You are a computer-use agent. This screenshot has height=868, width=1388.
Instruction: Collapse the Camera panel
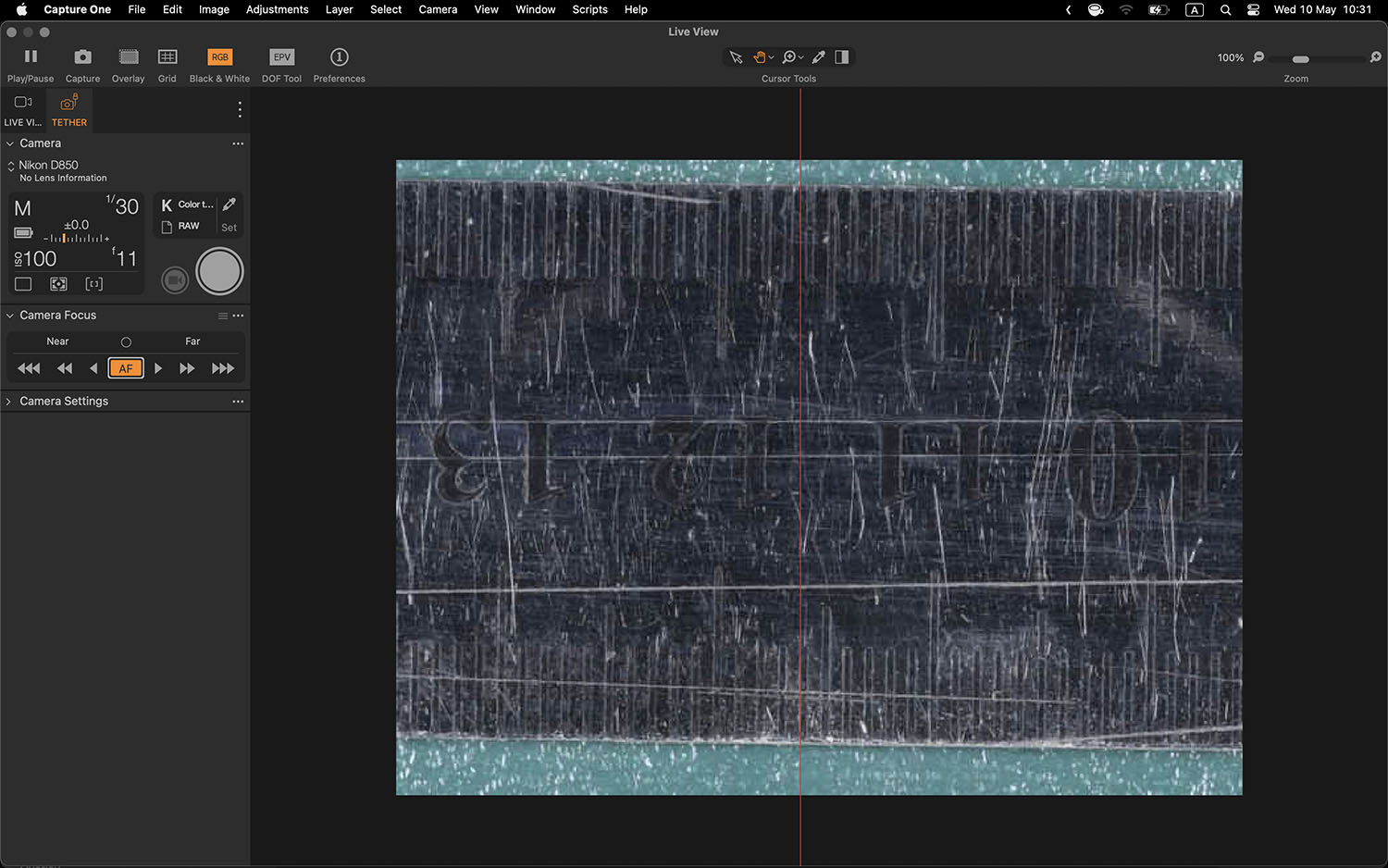(10, 143)
